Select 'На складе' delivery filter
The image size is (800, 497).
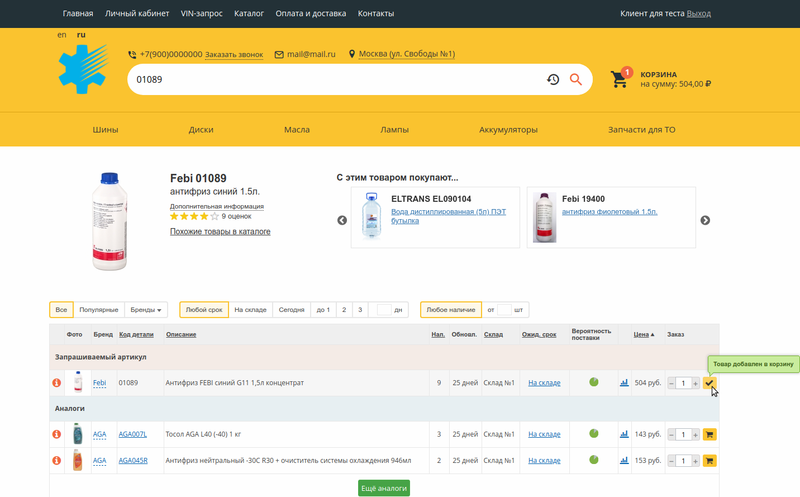[251, 310]
